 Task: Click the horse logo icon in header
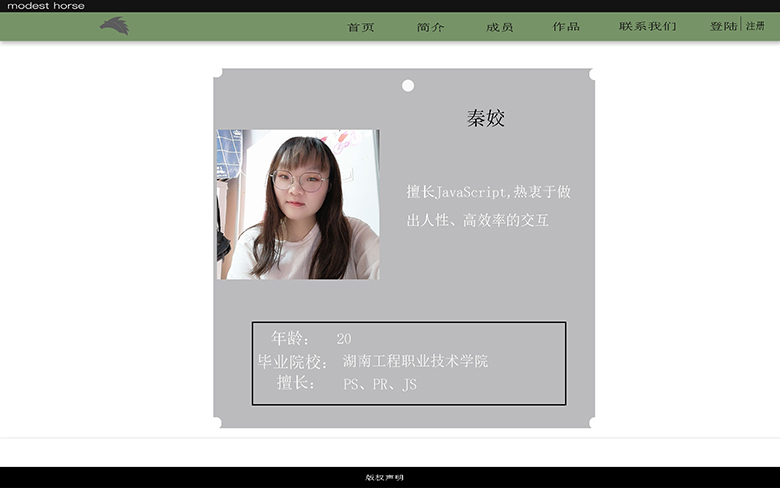(x=115, y=26)
